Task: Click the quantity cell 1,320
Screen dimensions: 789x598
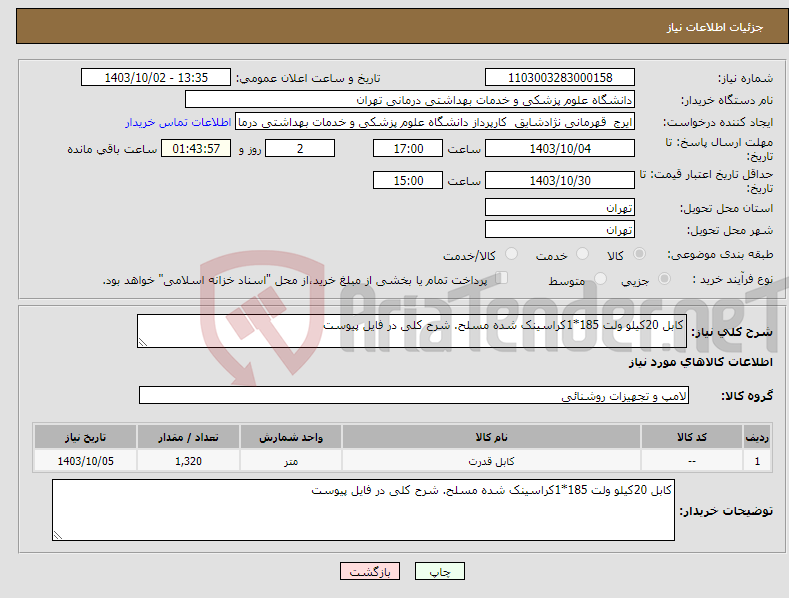Action: tap(188, 461)
